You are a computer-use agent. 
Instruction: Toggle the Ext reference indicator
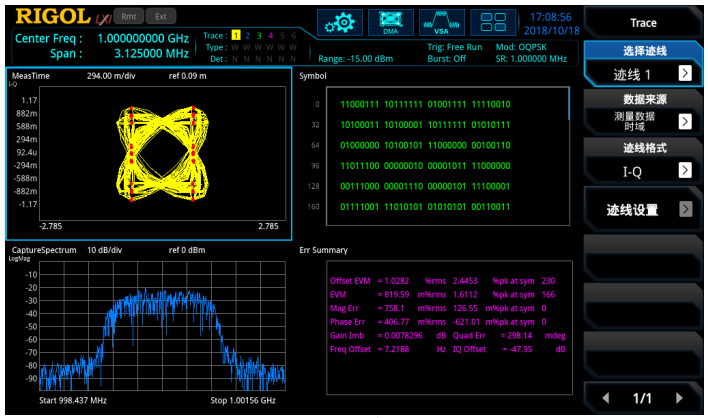click(x=160, y=17)
